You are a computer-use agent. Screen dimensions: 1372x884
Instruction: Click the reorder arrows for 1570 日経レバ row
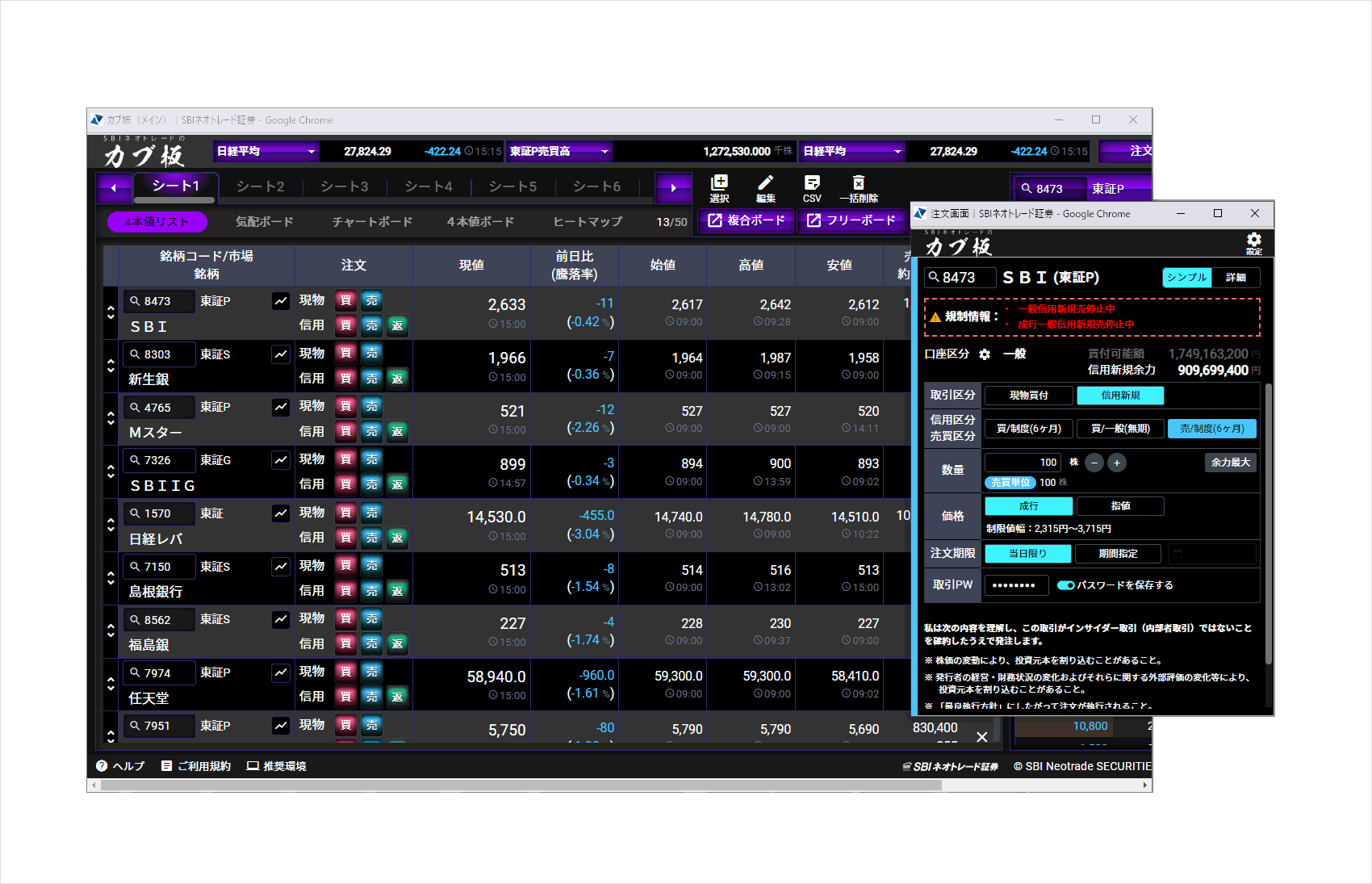coord(111,525)
